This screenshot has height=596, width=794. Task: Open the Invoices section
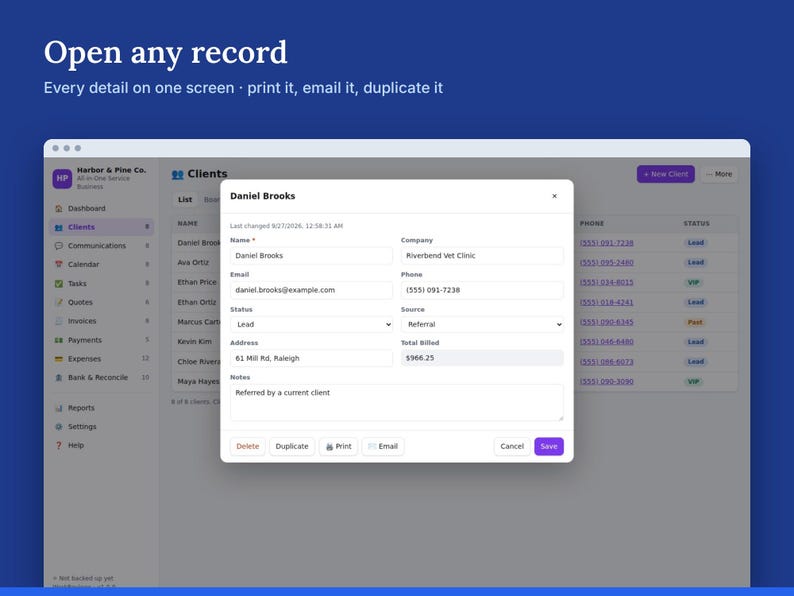[x=82, y=321]
